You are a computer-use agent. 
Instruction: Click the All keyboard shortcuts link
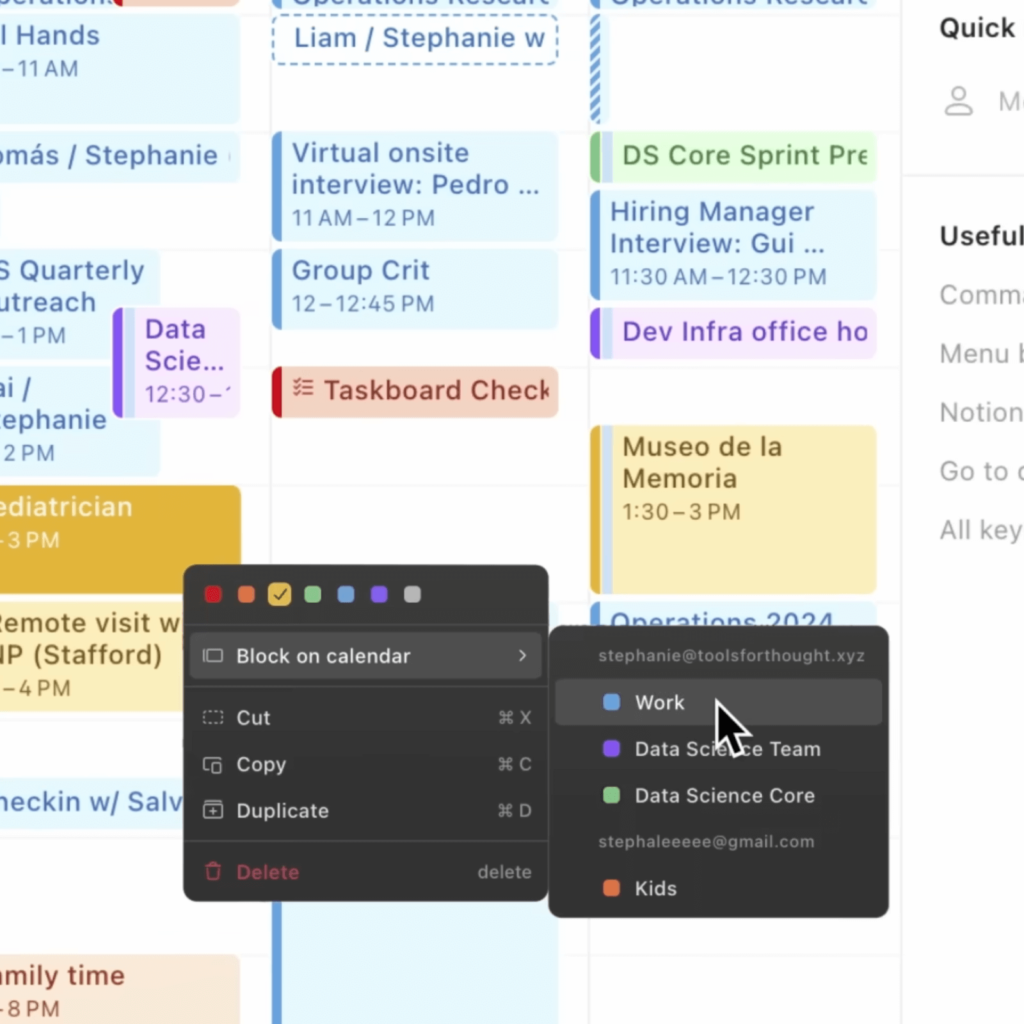[982, 530]
